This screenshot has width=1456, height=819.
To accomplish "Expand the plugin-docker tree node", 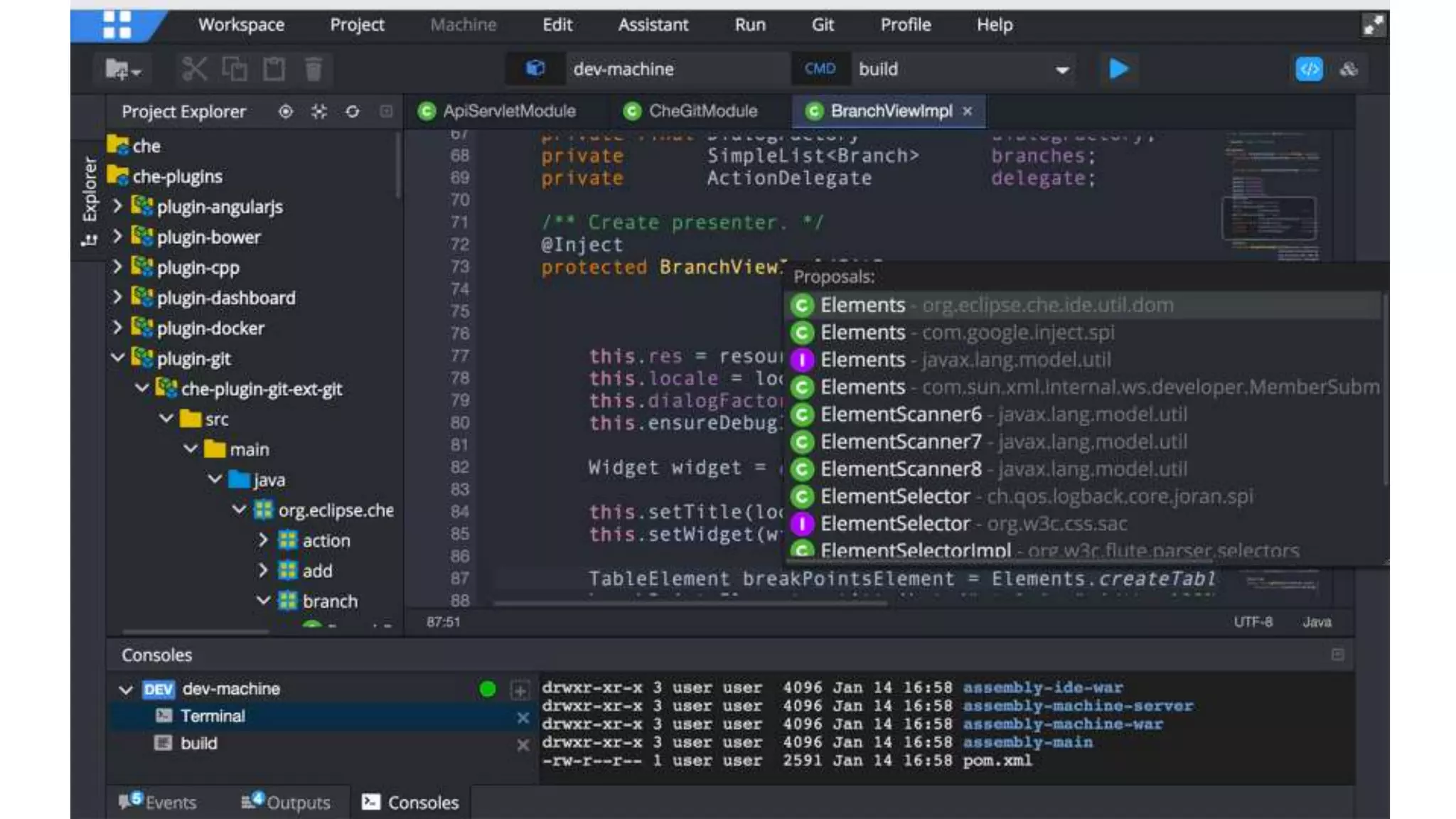I will [x=117, y=328].
